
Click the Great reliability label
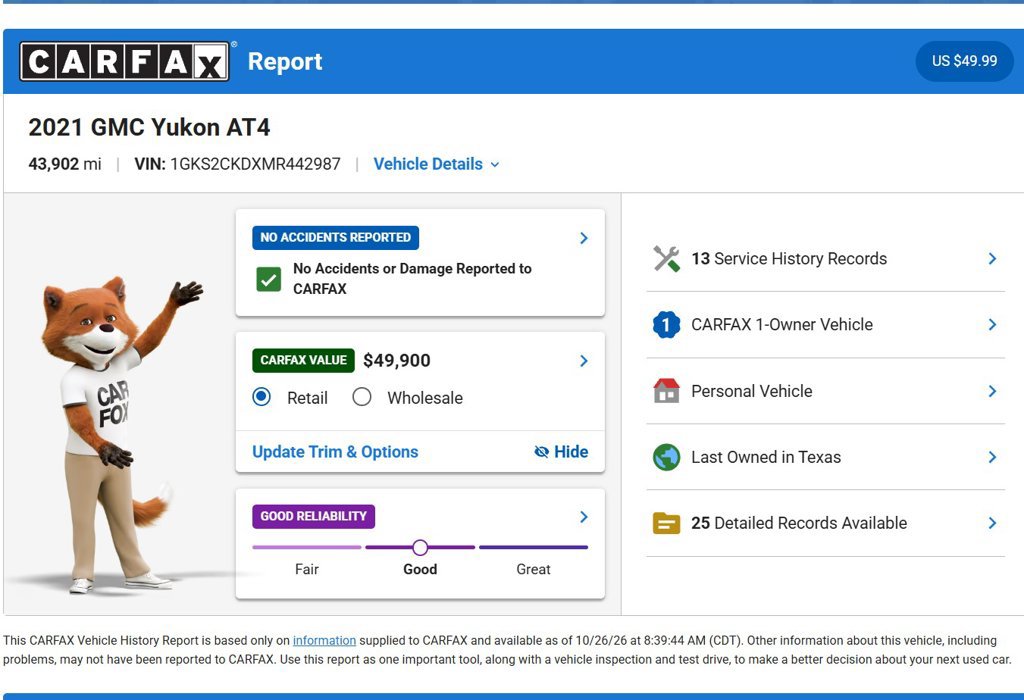[534, 569]
